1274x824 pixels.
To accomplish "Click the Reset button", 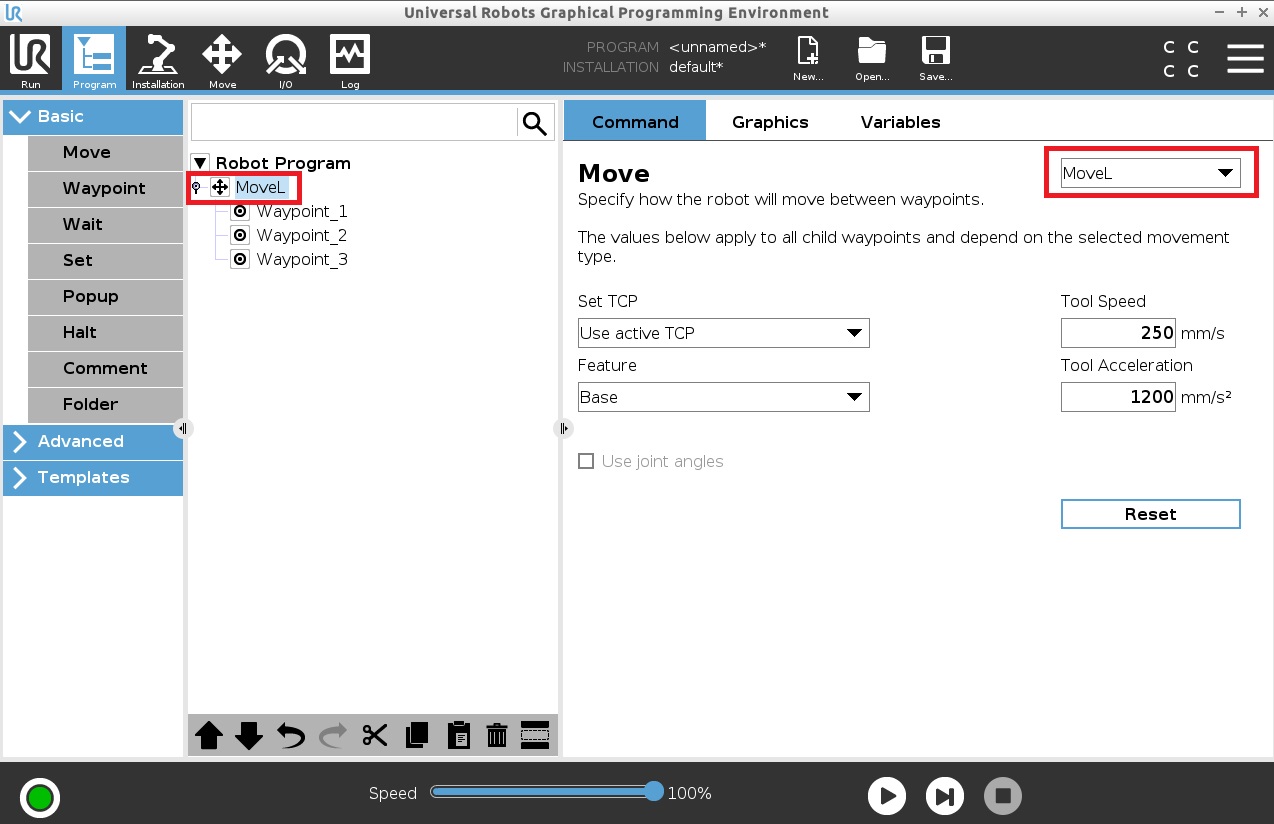I will [x=1150, y=514].
